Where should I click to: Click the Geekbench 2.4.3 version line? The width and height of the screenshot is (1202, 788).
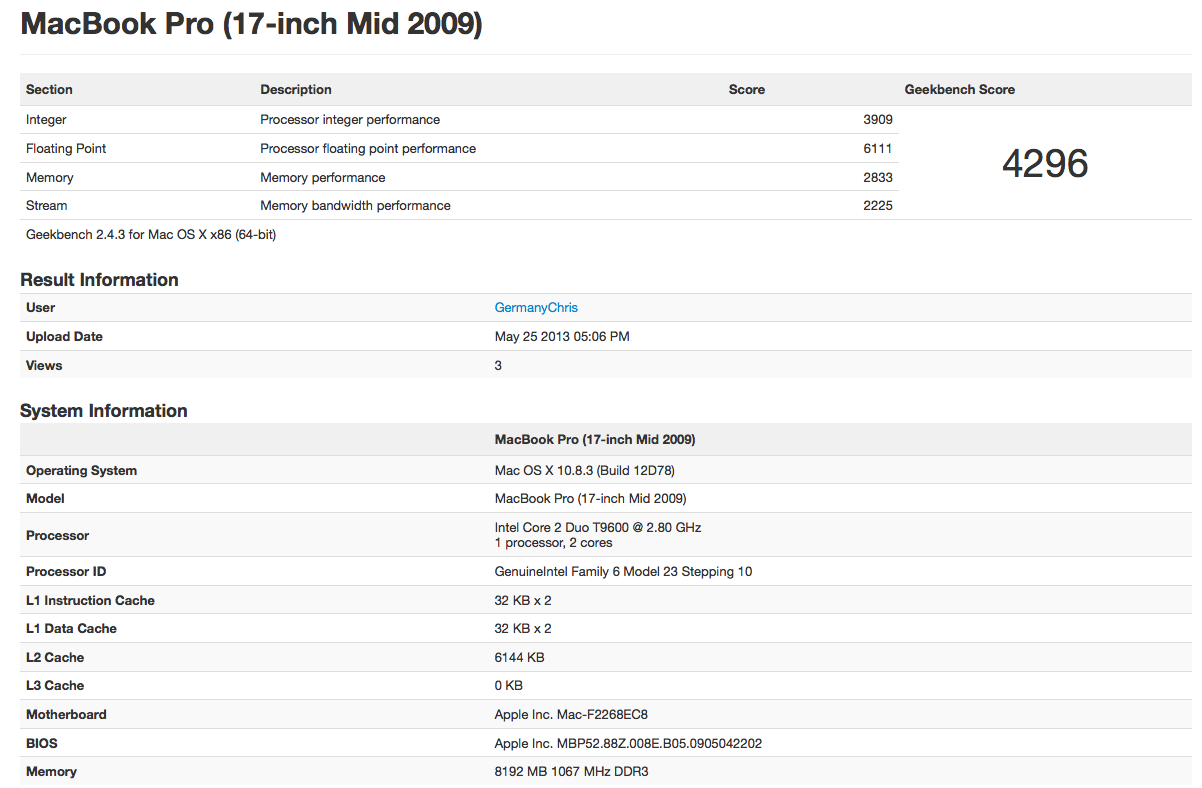point(151,235)
